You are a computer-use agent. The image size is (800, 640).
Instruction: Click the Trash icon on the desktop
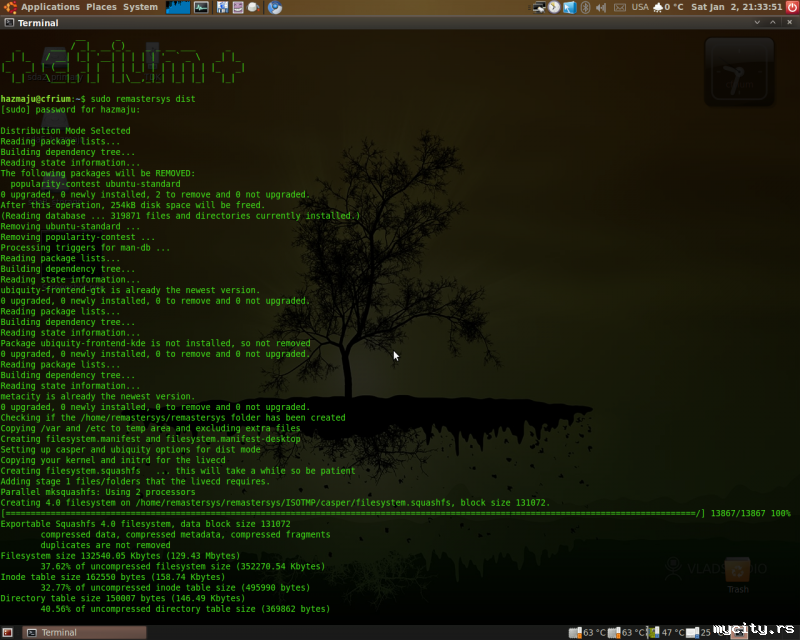click(x=738, y=575)
